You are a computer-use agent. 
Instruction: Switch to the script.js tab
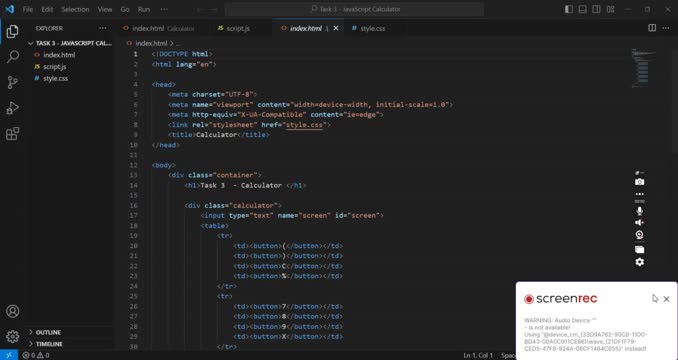(238, 28)
